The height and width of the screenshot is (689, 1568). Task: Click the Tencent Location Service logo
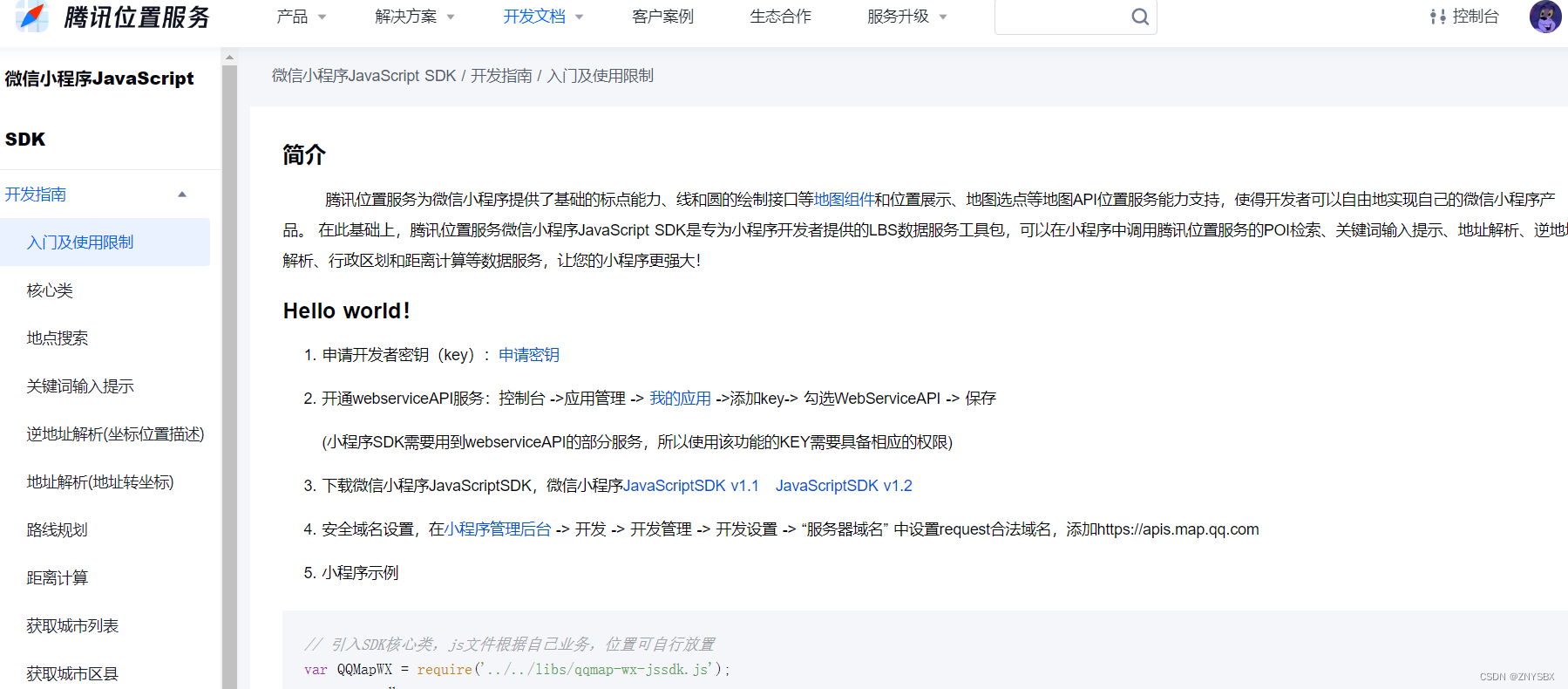coord(113,17)
